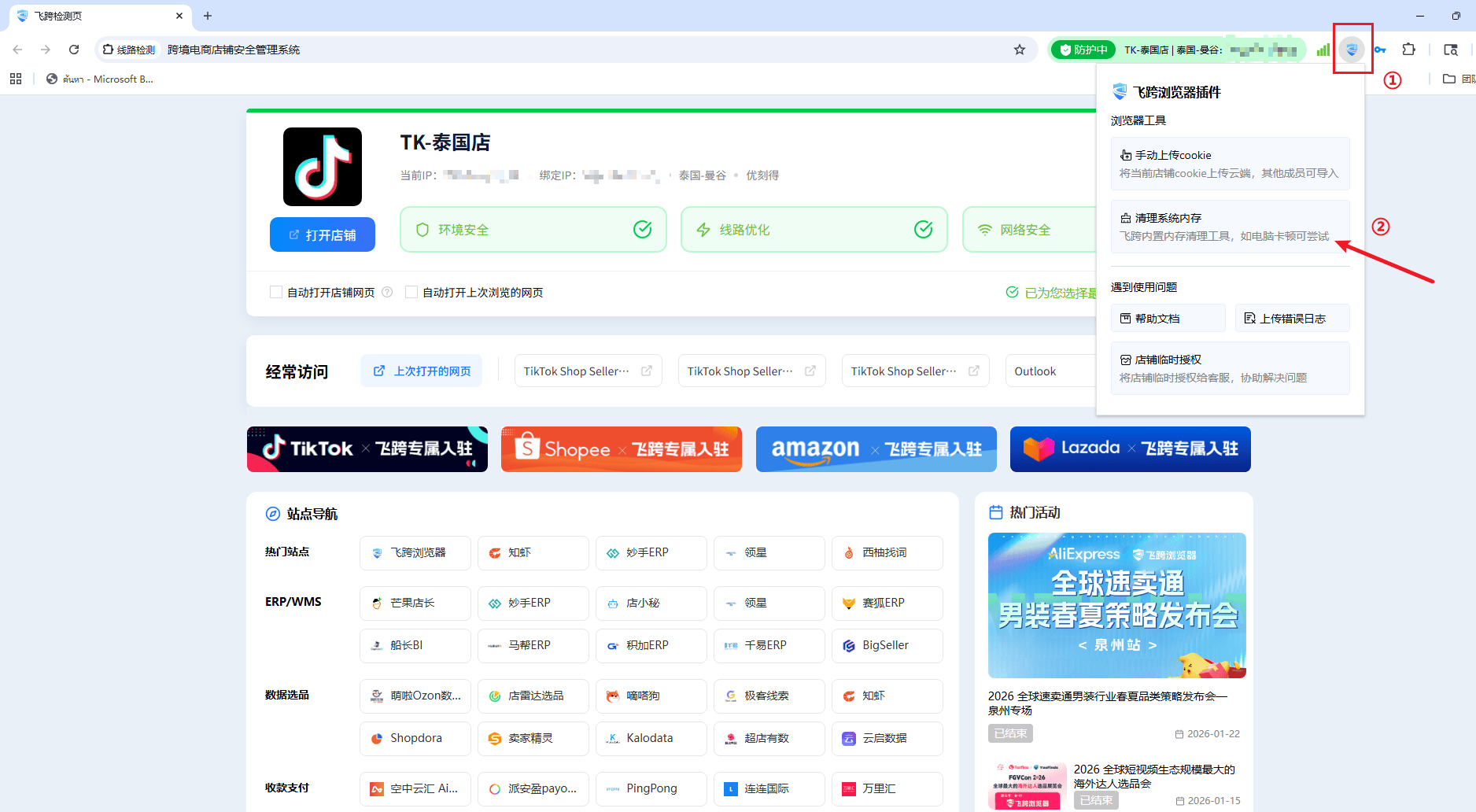The height and width of the screenshot is (812, 1476).
Task: Open a new browser tab with plus
Action: click(x=208, y=16)
